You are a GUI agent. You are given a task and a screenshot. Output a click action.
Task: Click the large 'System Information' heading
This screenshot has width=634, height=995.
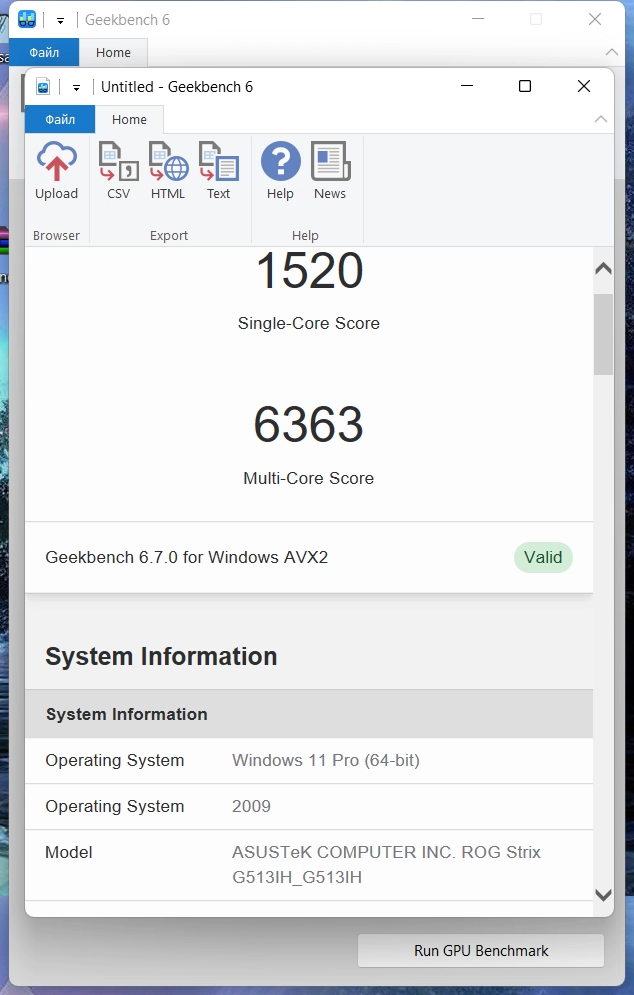pyautogui.click(x=161, y=656)
